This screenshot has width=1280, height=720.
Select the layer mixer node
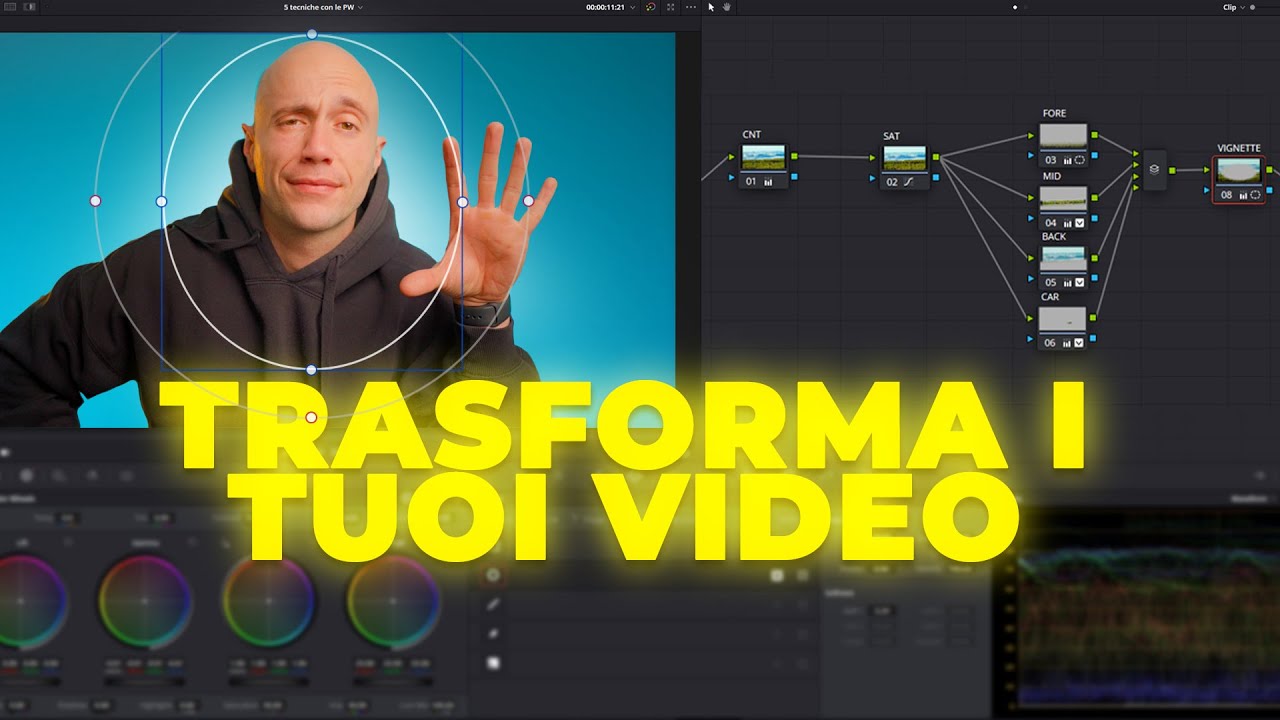(x=1154, y=169)
